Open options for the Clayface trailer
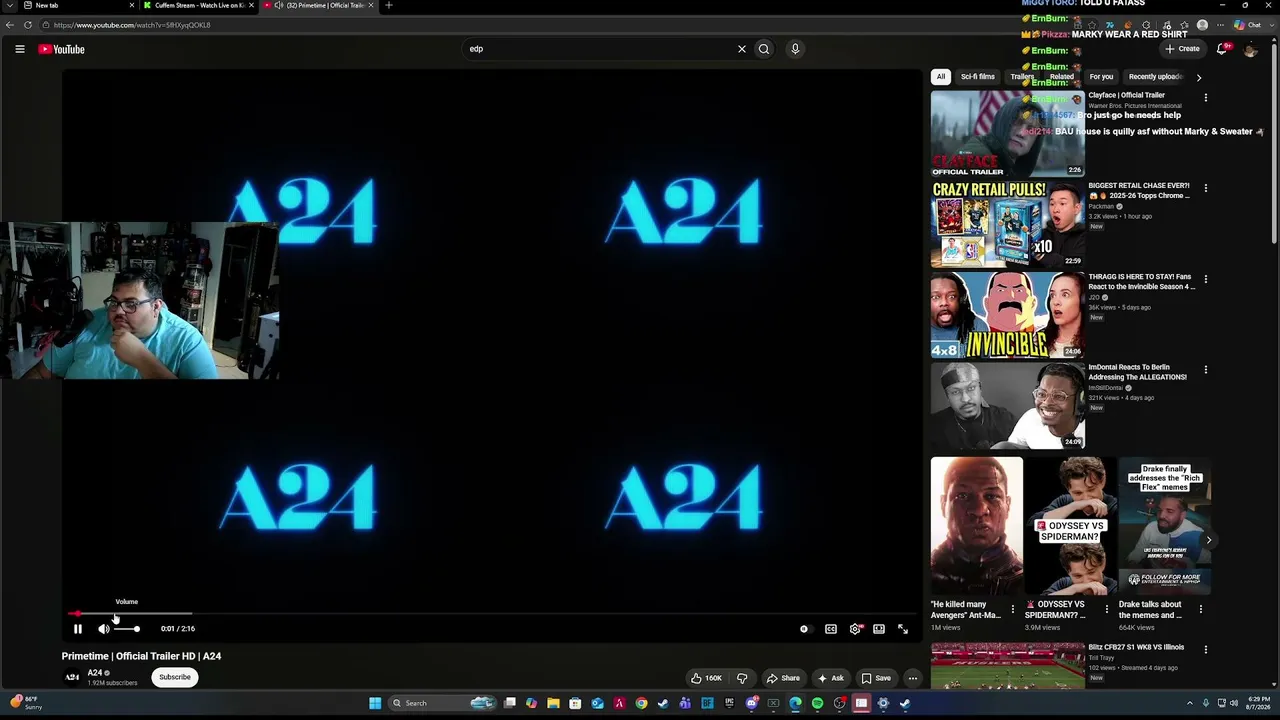The height and width of the screenshot is (720, 1280). pyautogui.click(x=1205, y=98)
